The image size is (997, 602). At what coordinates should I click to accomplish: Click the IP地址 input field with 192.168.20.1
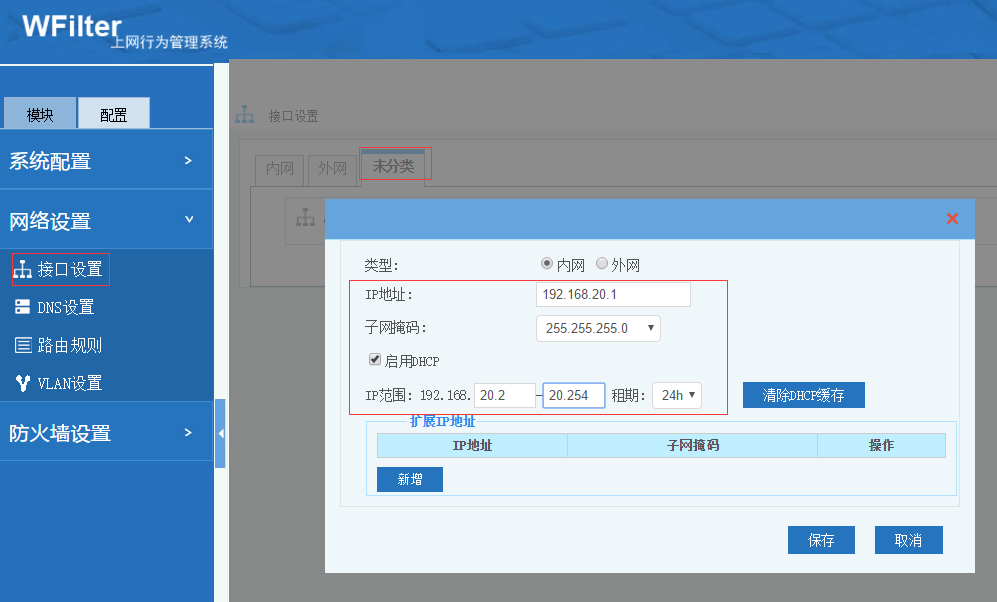point(613,294)
